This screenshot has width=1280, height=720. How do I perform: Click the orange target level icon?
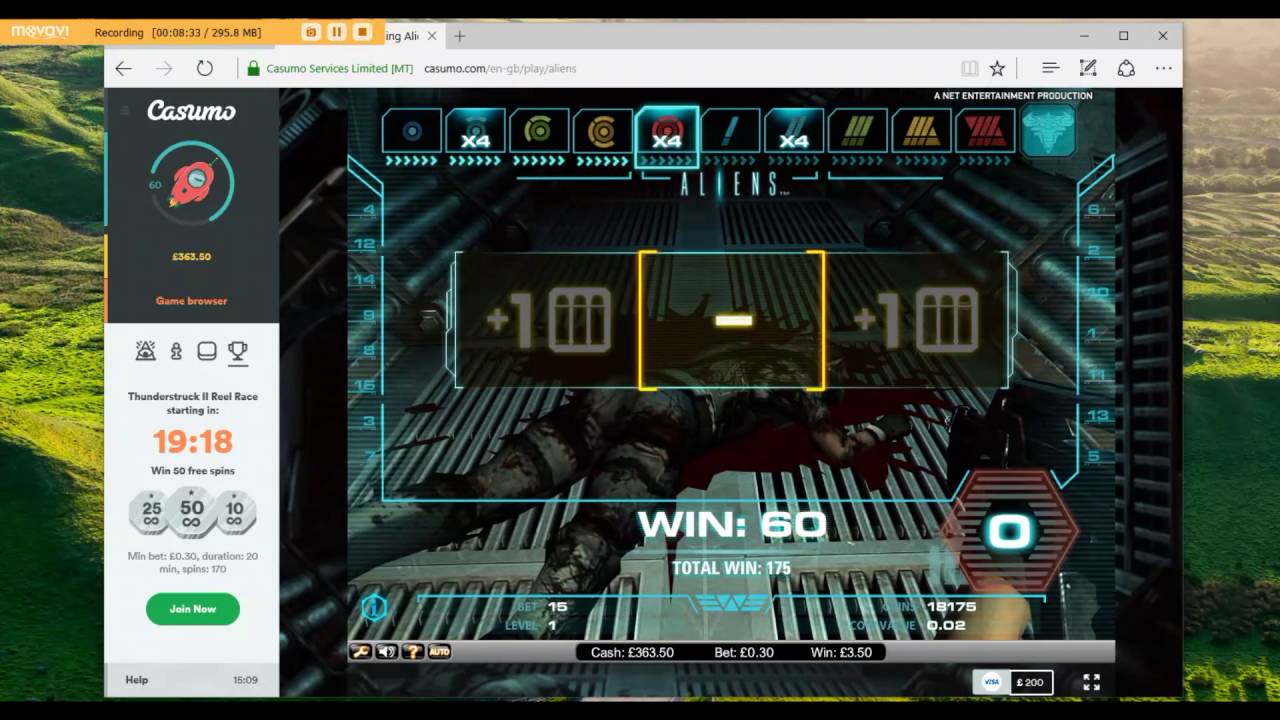(603, 131)
